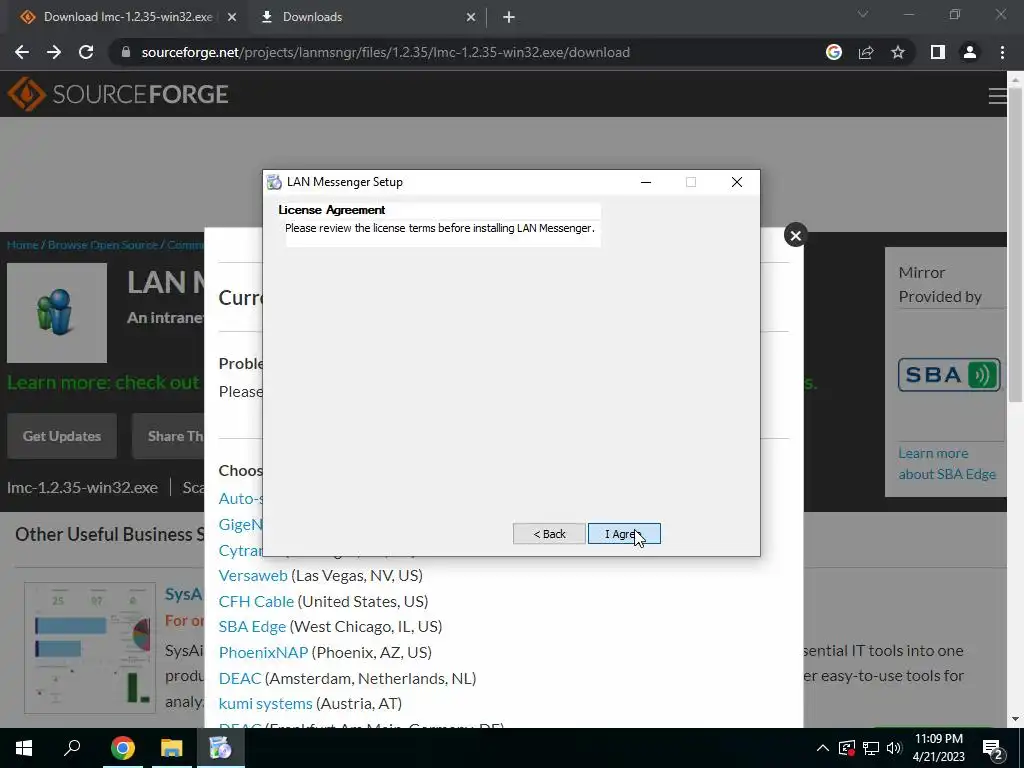Open the Chrome three-dot menu
Viewport: 1024px width, 768px height.
1002,52
